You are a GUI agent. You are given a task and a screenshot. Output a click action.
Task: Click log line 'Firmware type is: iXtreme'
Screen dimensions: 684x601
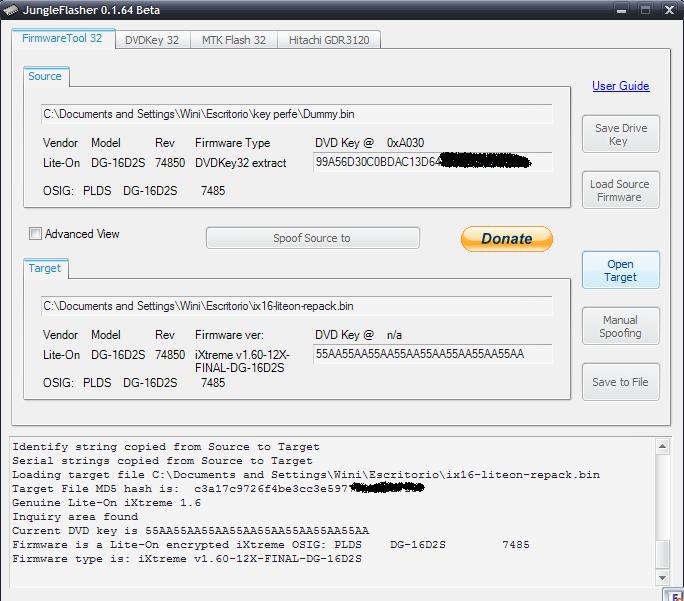187,559
